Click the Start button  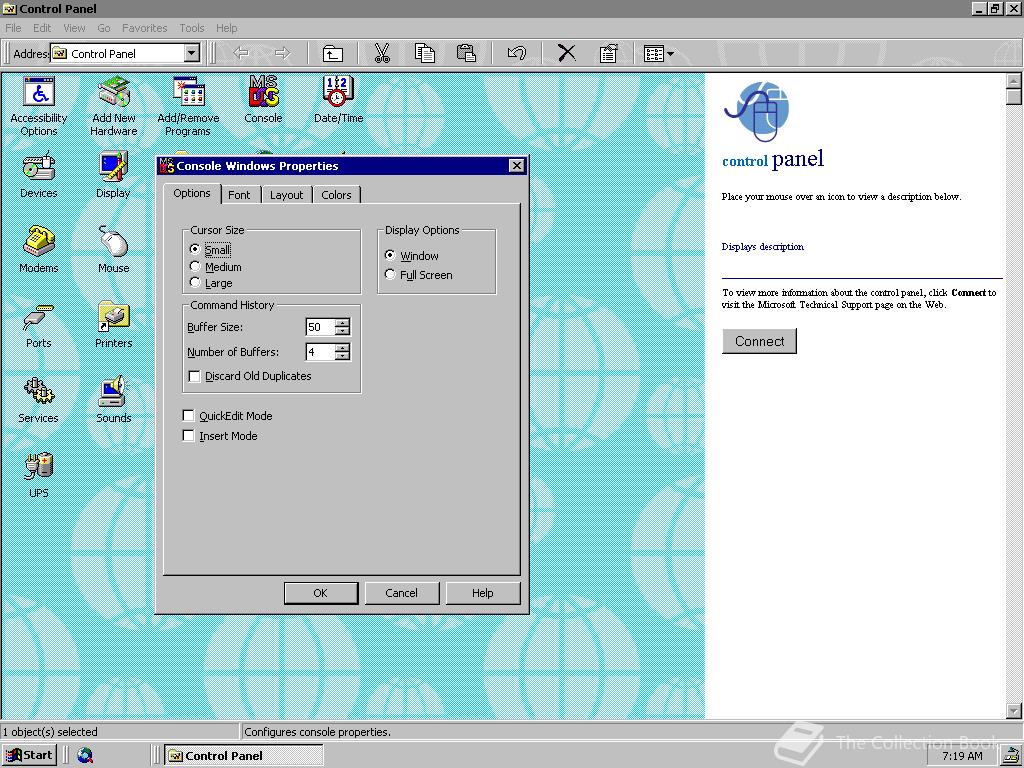[29, 756]
